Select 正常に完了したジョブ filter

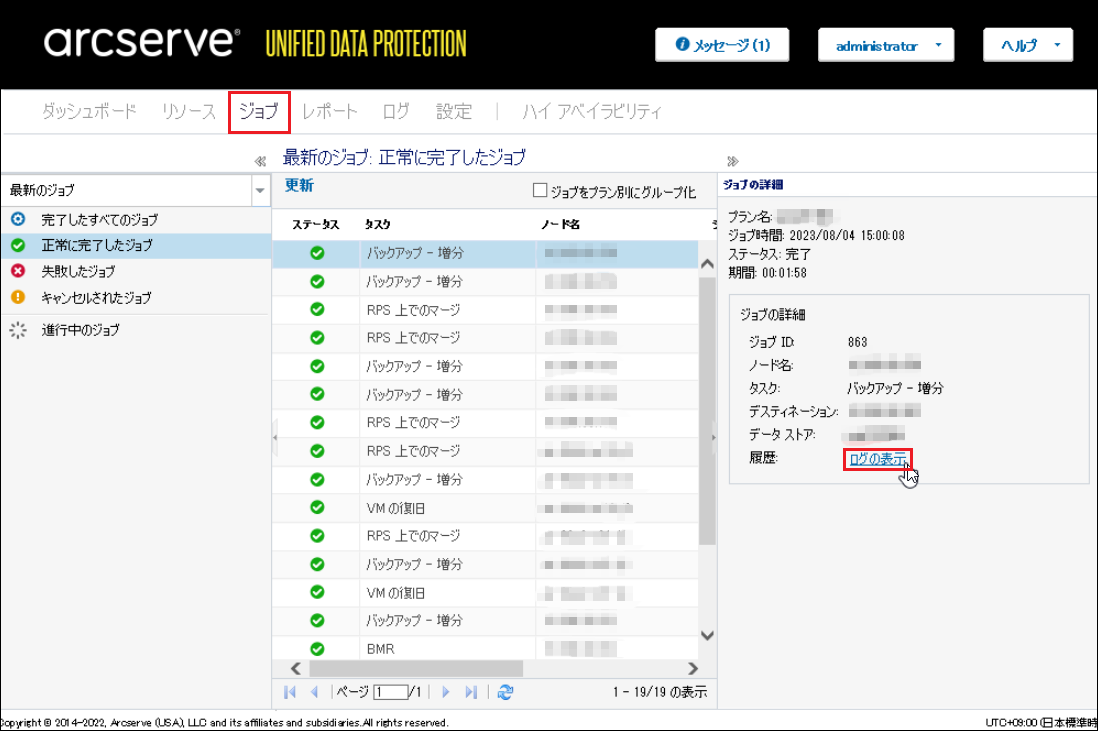point(136,245)
